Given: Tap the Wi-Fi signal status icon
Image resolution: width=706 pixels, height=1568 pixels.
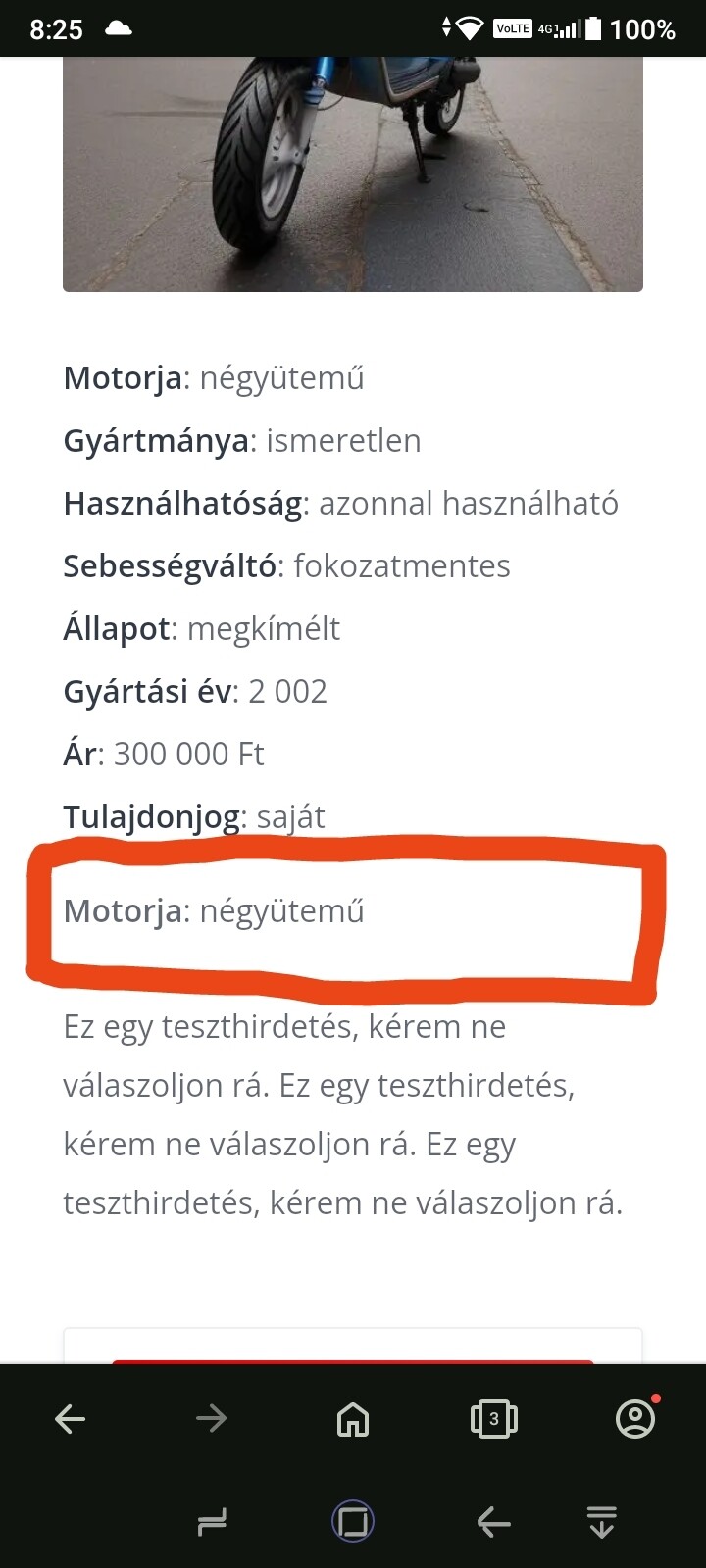Looking at the screenshot, I should coord(470,29).
